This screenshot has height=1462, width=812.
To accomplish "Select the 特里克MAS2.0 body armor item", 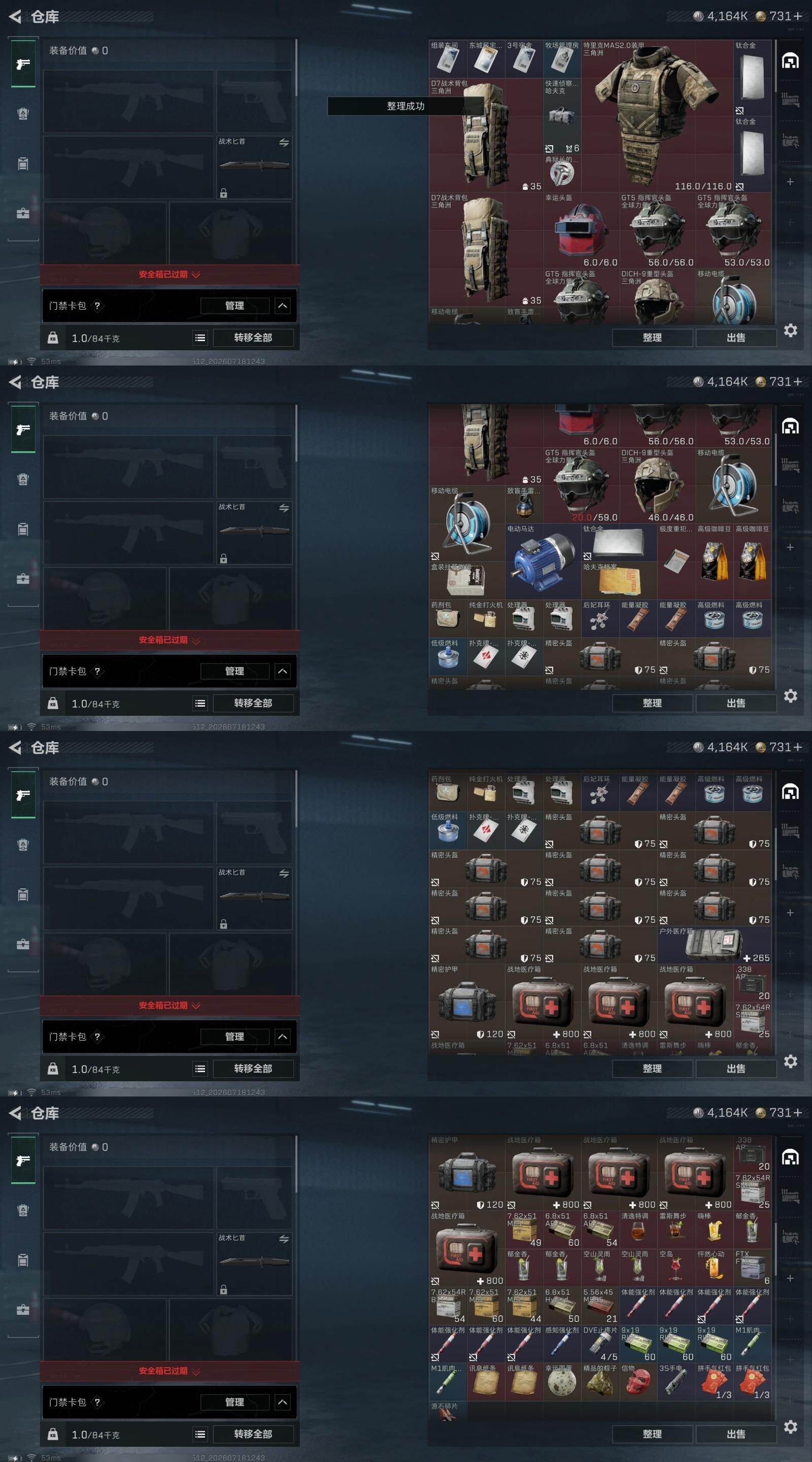I will point(657,116).
